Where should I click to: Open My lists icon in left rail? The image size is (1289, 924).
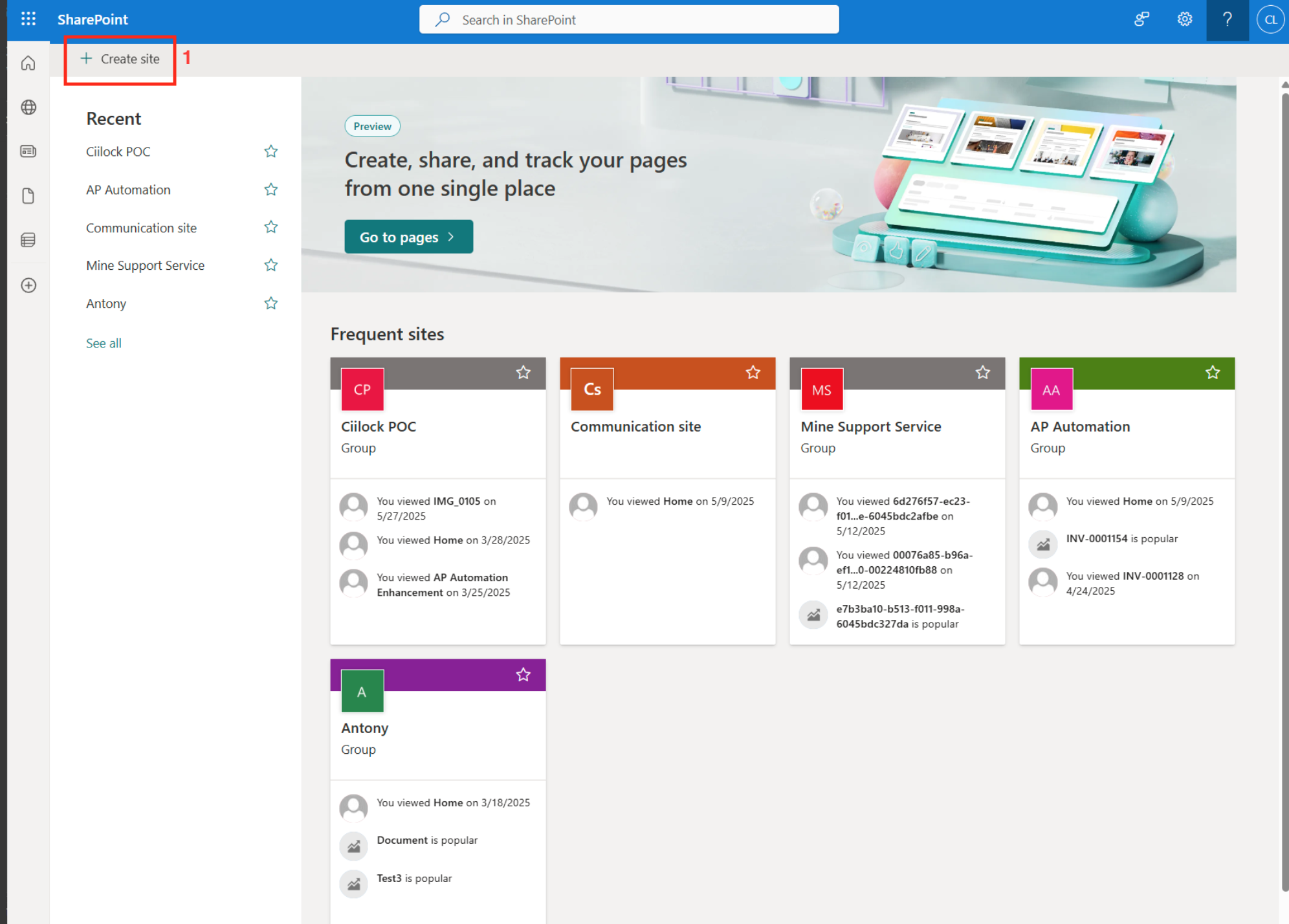click(x=28, y=240)
